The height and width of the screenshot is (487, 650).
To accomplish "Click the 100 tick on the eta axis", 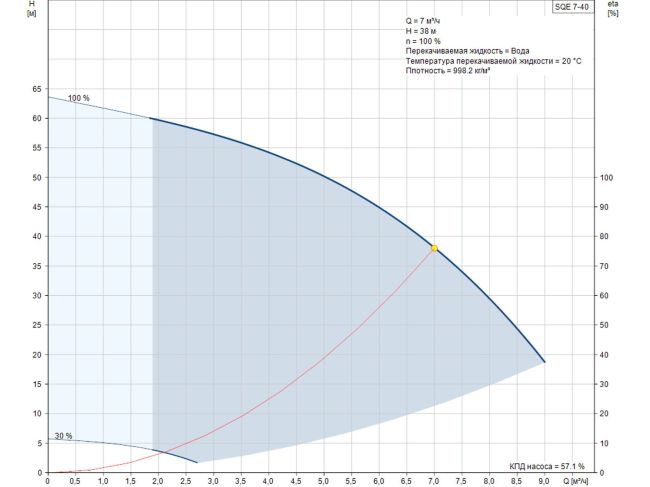I will 605,178.
